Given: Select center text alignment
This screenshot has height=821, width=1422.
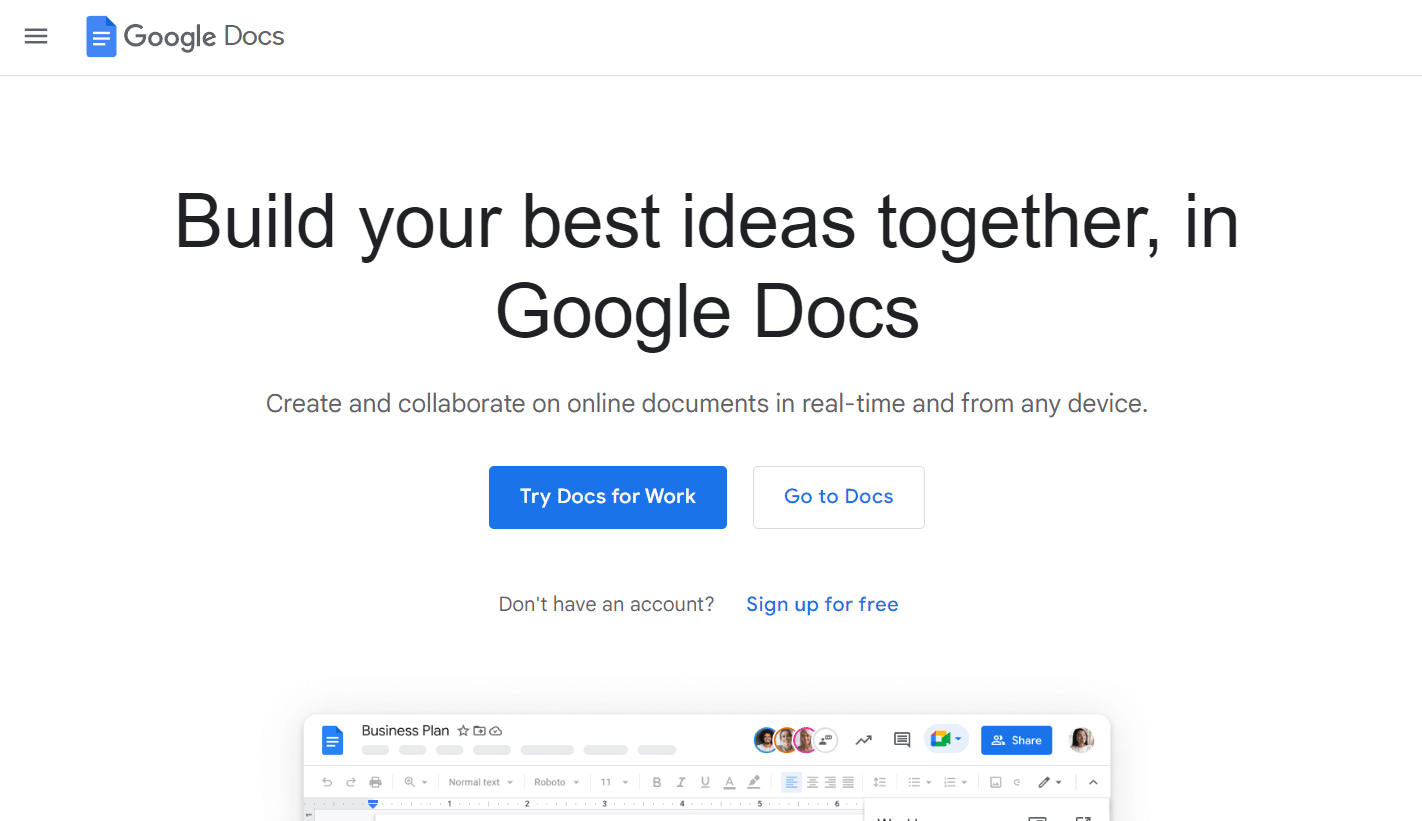Looking at the screenshot, I should (810, 782).
